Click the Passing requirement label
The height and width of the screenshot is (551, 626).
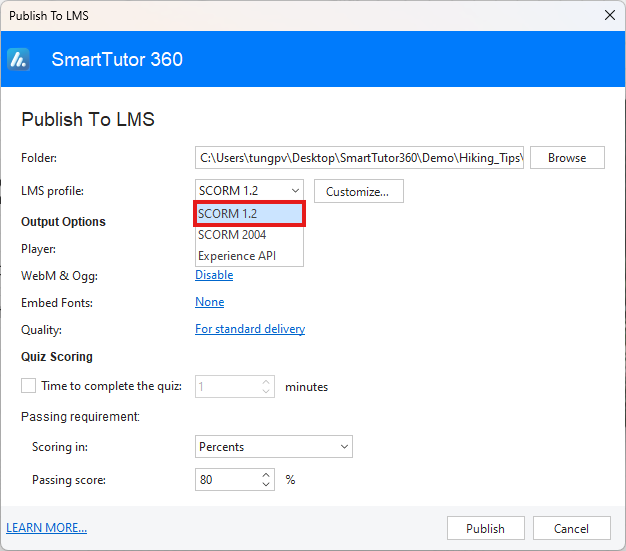[x=80, y=416]
